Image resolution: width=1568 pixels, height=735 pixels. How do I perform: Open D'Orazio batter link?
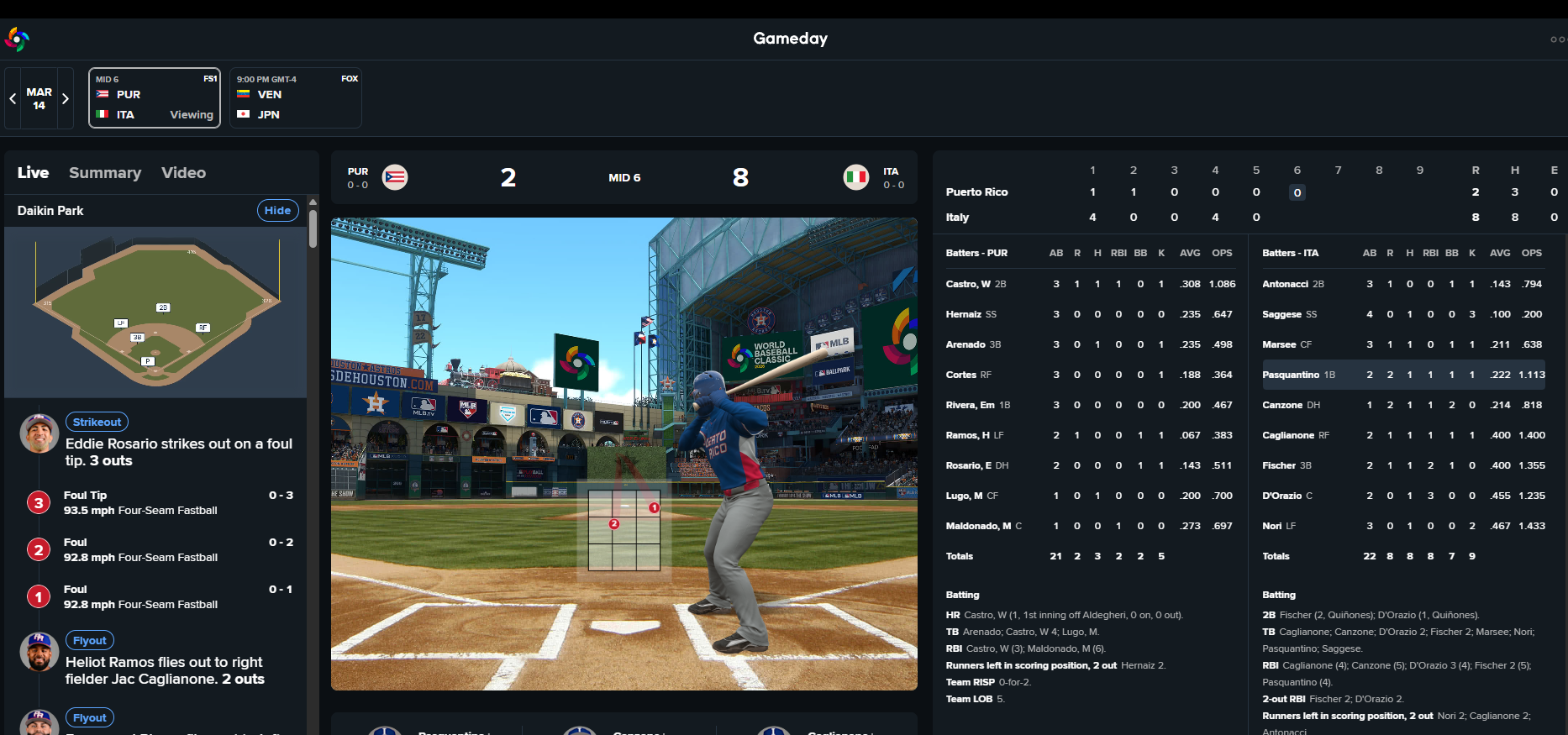1281,496
